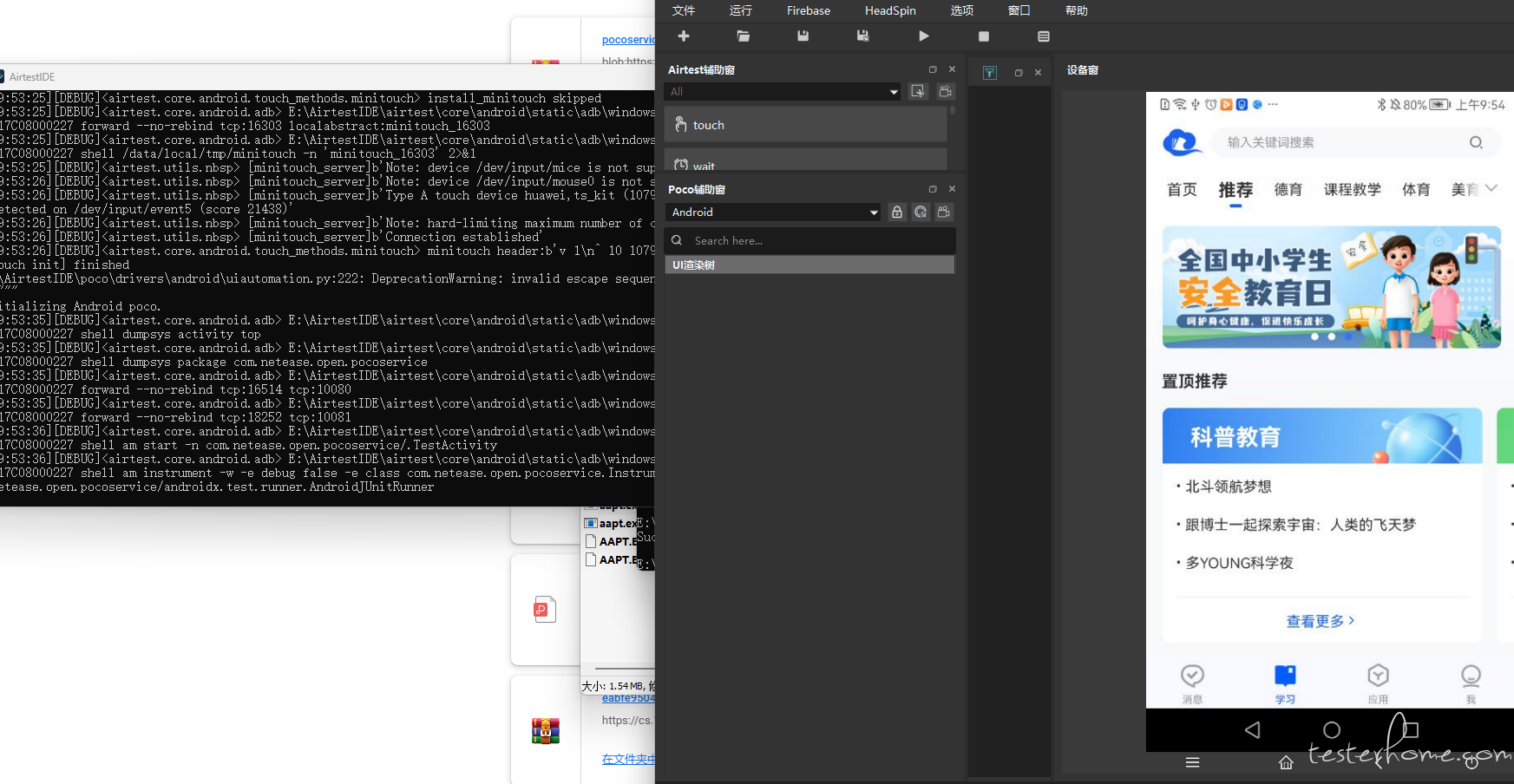The height and width of the screenshot is (784, 1514).
Task: Start Poco recording with the camera icon
Action: click(944, 212)
